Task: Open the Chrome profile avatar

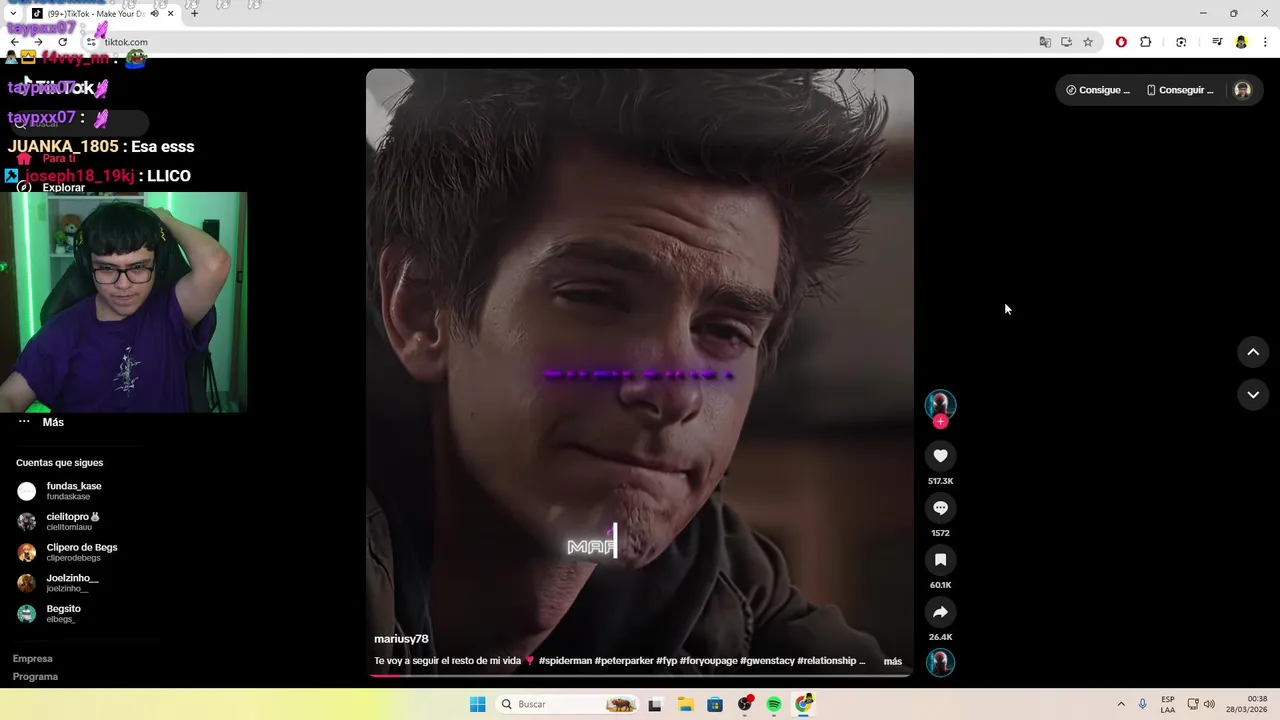Action: point(1241,42)
